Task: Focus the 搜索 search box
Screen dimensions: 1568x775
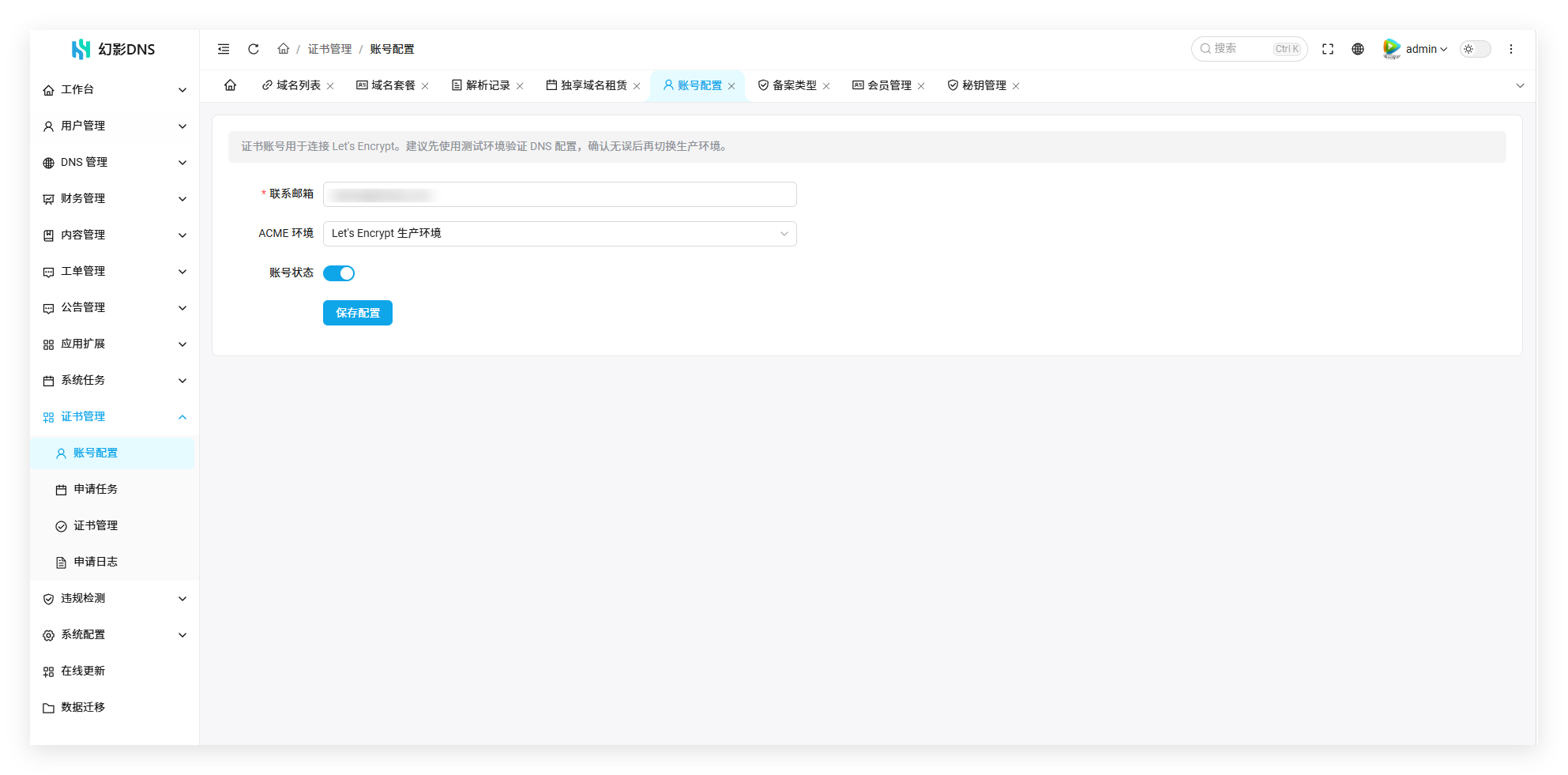Action: (1249, 49)
